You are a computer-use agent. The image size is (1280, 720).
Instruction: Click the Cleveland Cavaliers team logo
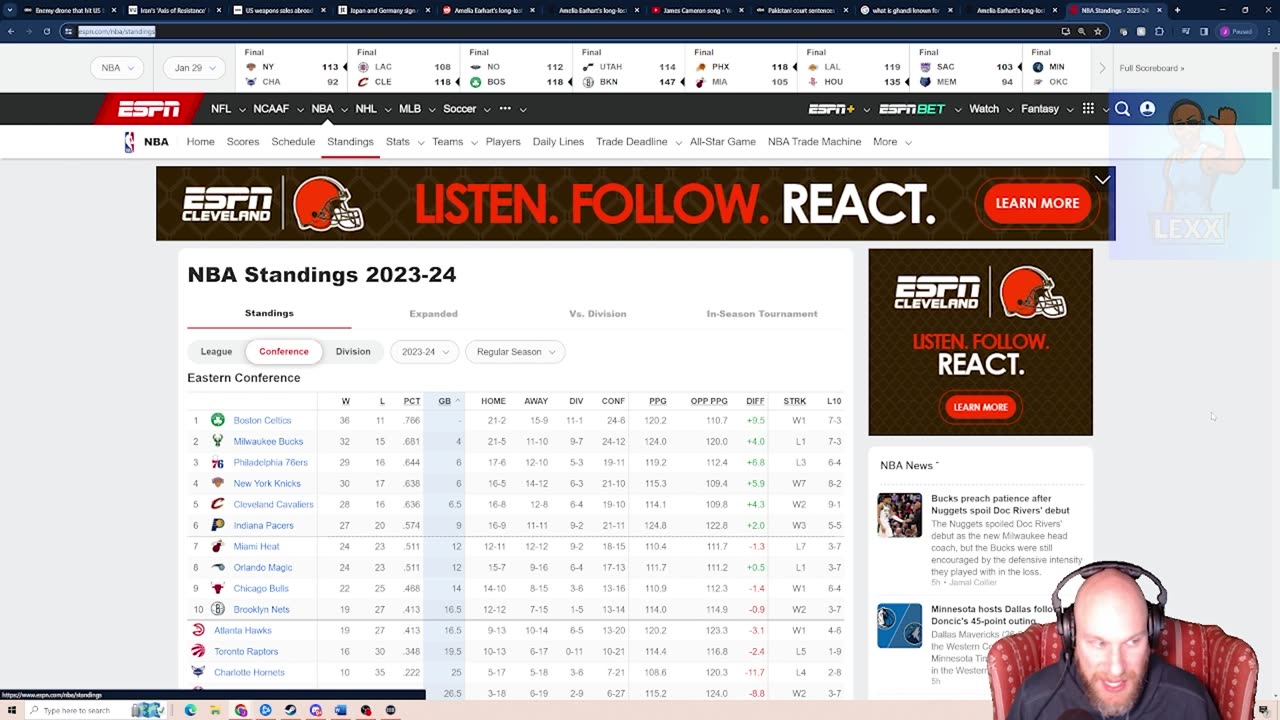coord(218,504)
